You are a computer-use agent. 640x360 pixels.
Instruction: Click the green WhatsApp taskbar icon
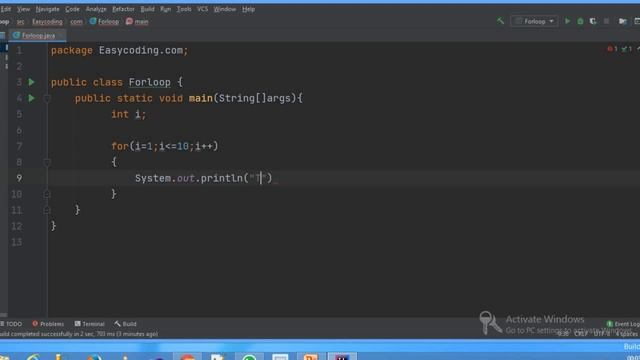coord(249,358)
